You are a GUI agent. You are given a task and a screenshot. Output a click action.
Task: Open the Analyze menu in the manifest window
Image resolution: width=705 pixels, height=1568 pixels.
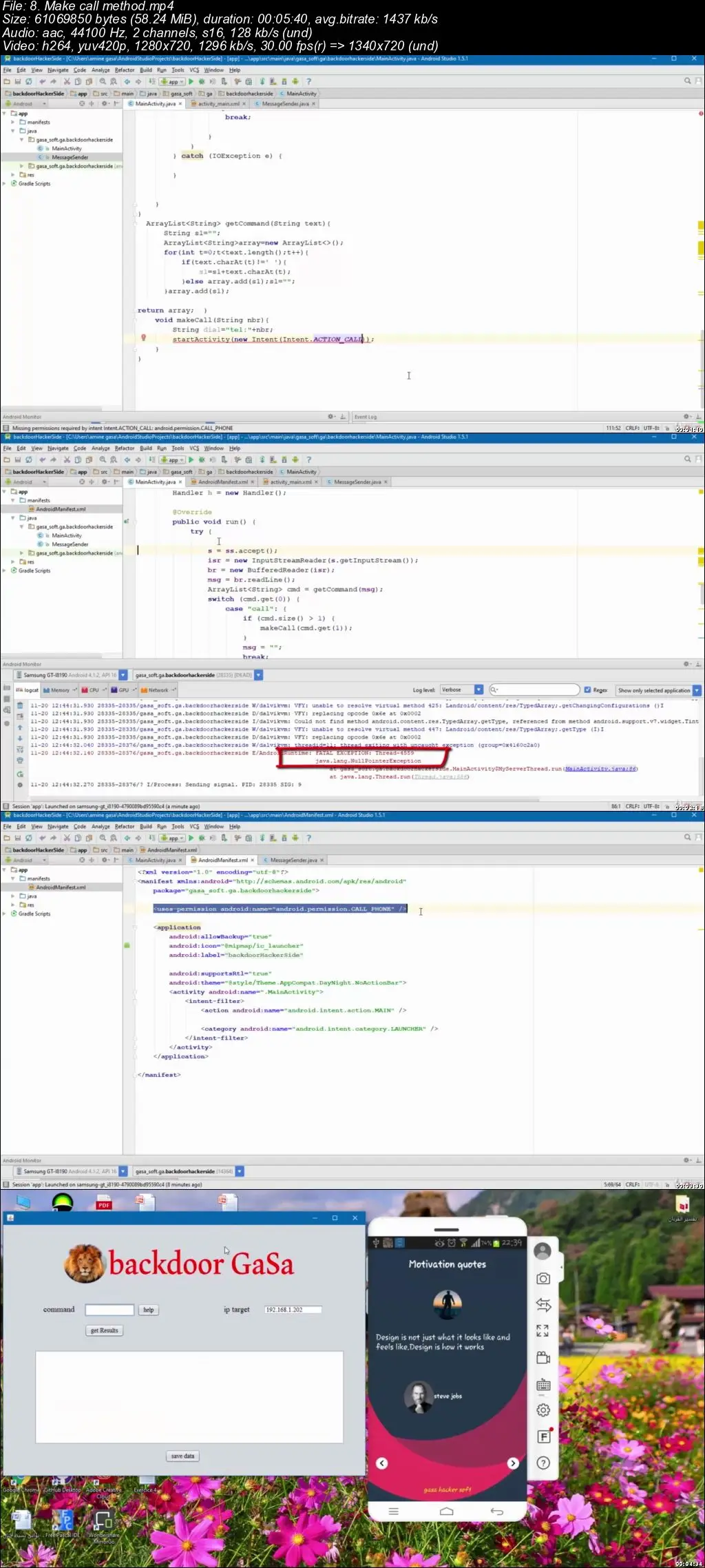[101, 827]
